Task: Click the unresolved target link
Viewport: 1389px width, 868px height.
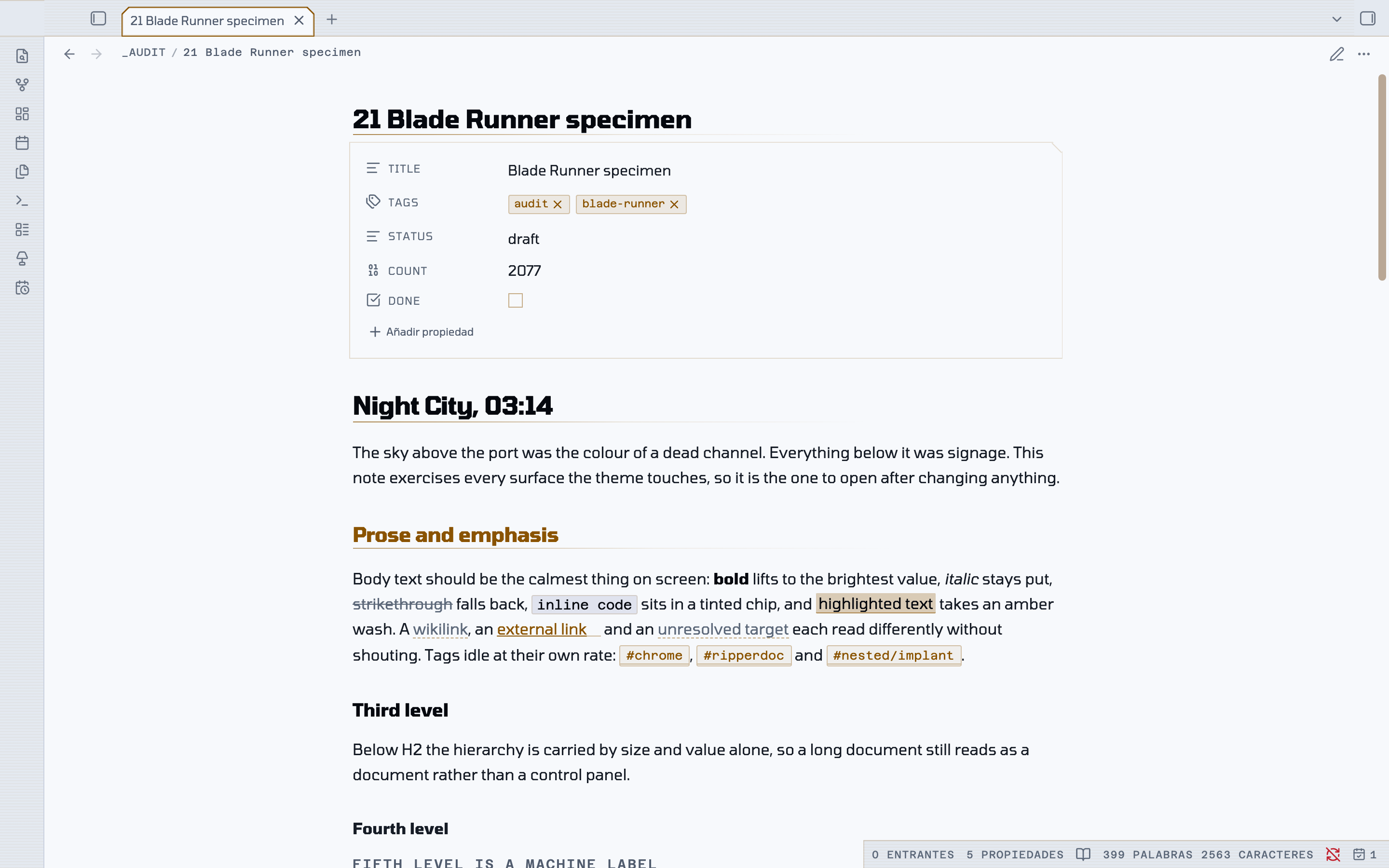Action: coord(722,629)
